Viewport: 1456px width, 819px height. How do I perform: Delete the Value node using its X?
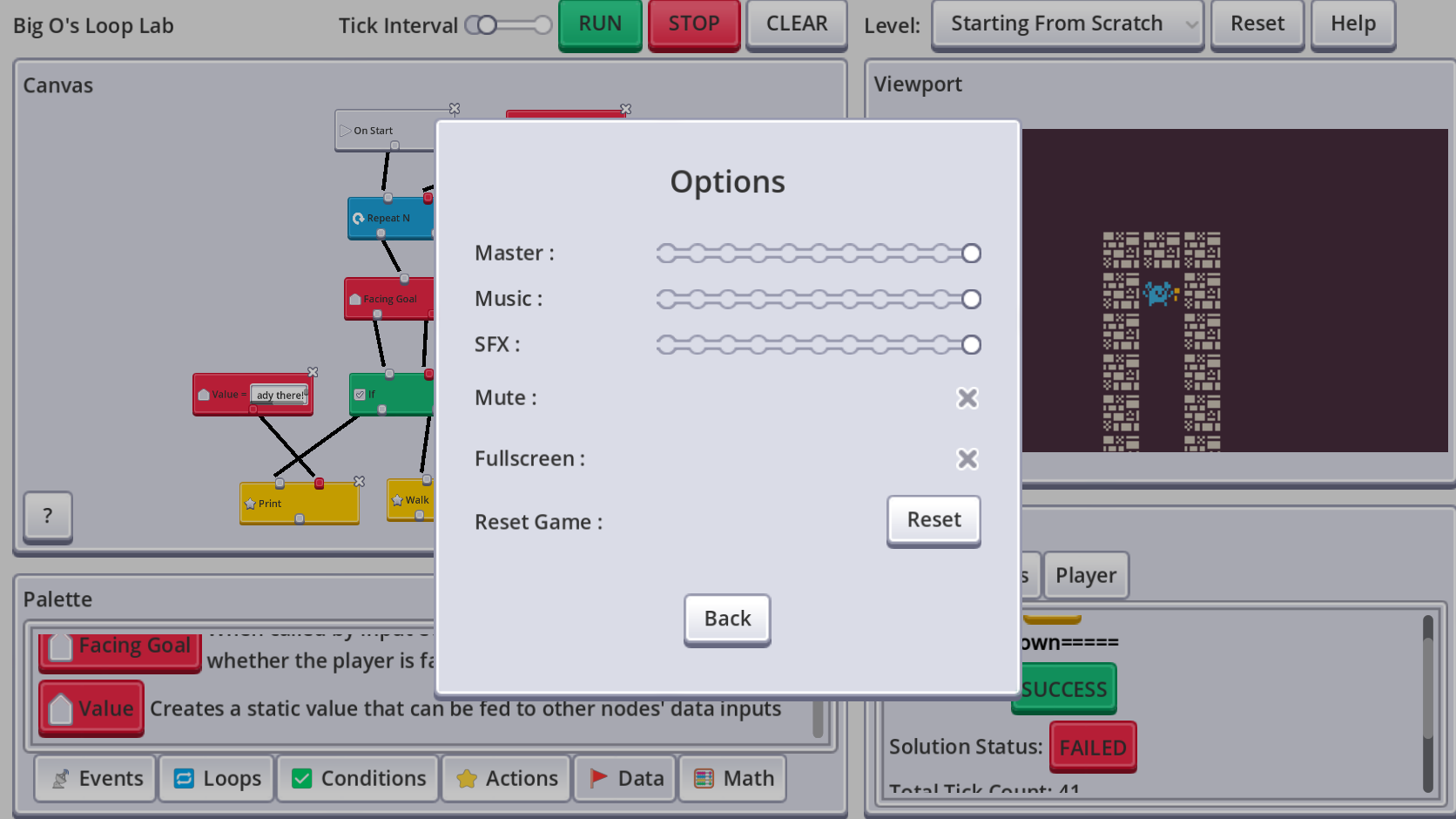pos(313,372)
